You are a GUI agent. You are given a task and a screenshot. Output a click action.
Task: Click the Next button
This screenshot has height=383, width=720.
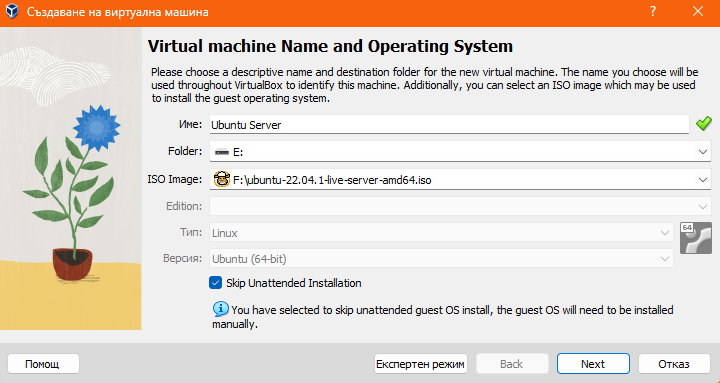593,364
